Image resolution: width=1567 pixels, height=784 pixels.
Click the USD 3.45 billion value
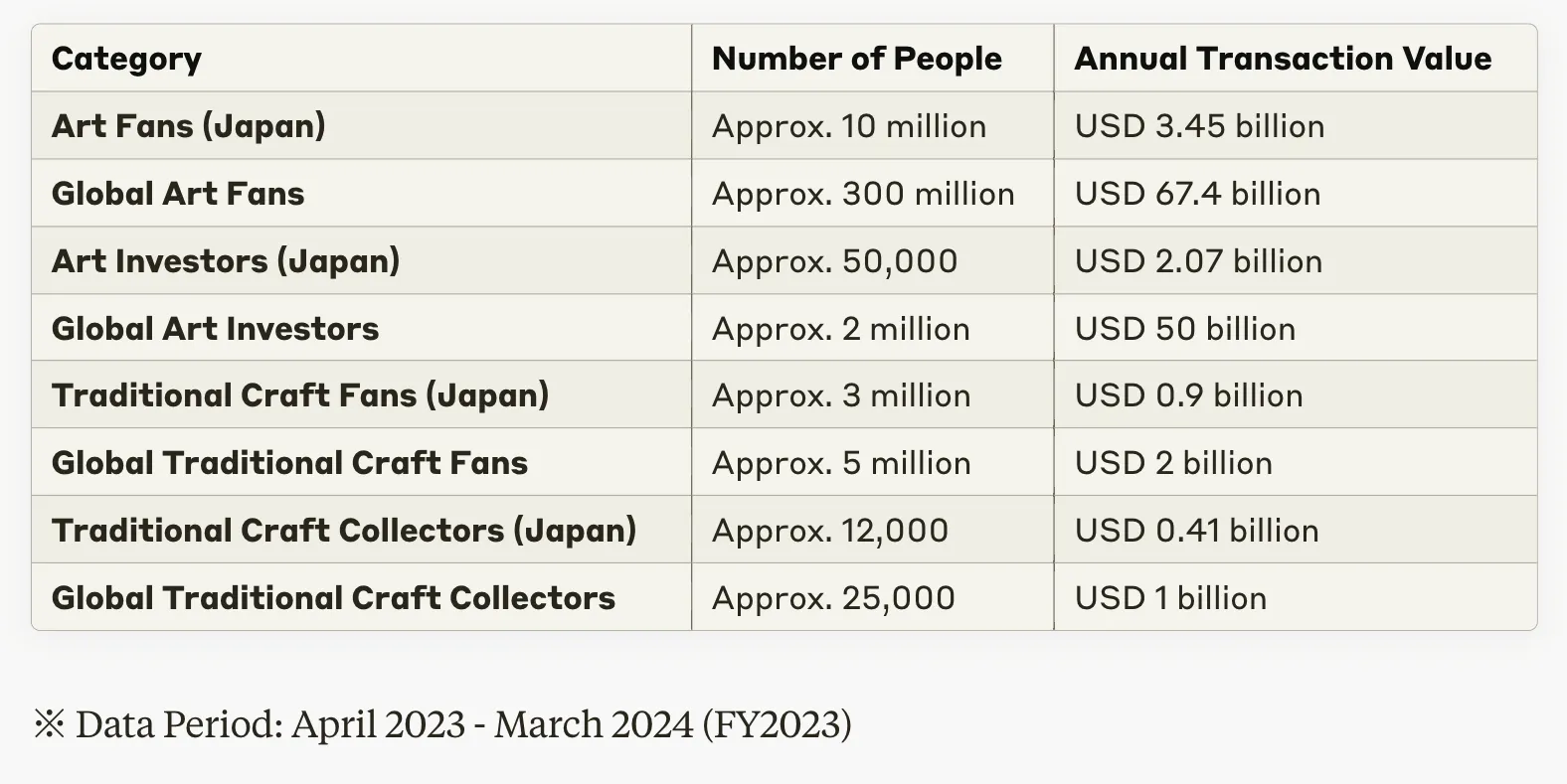click(1199, 126)
